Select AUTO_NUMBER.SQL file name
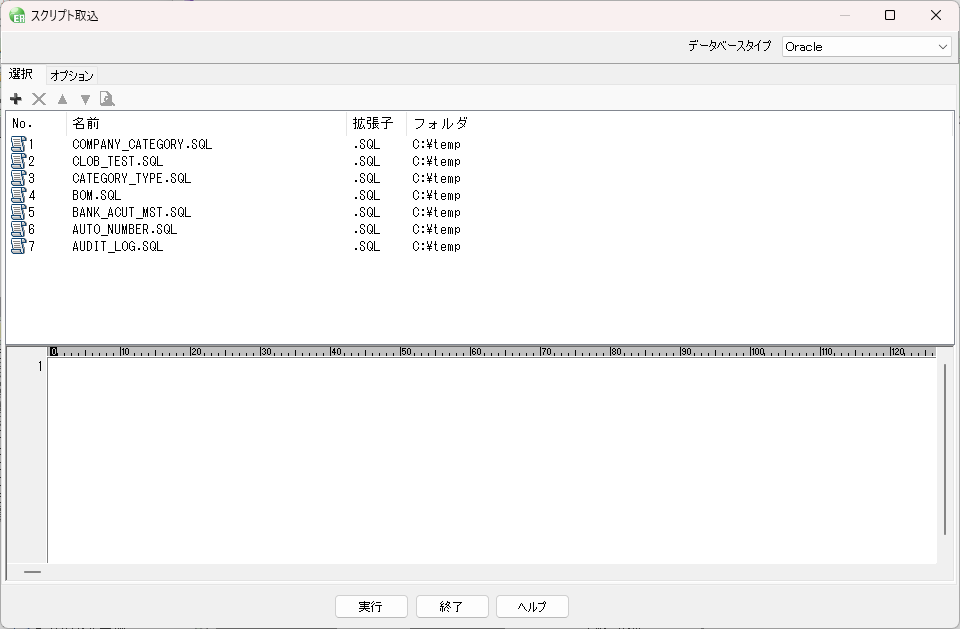This screenshot has height=629, width=960. (124, 229)
